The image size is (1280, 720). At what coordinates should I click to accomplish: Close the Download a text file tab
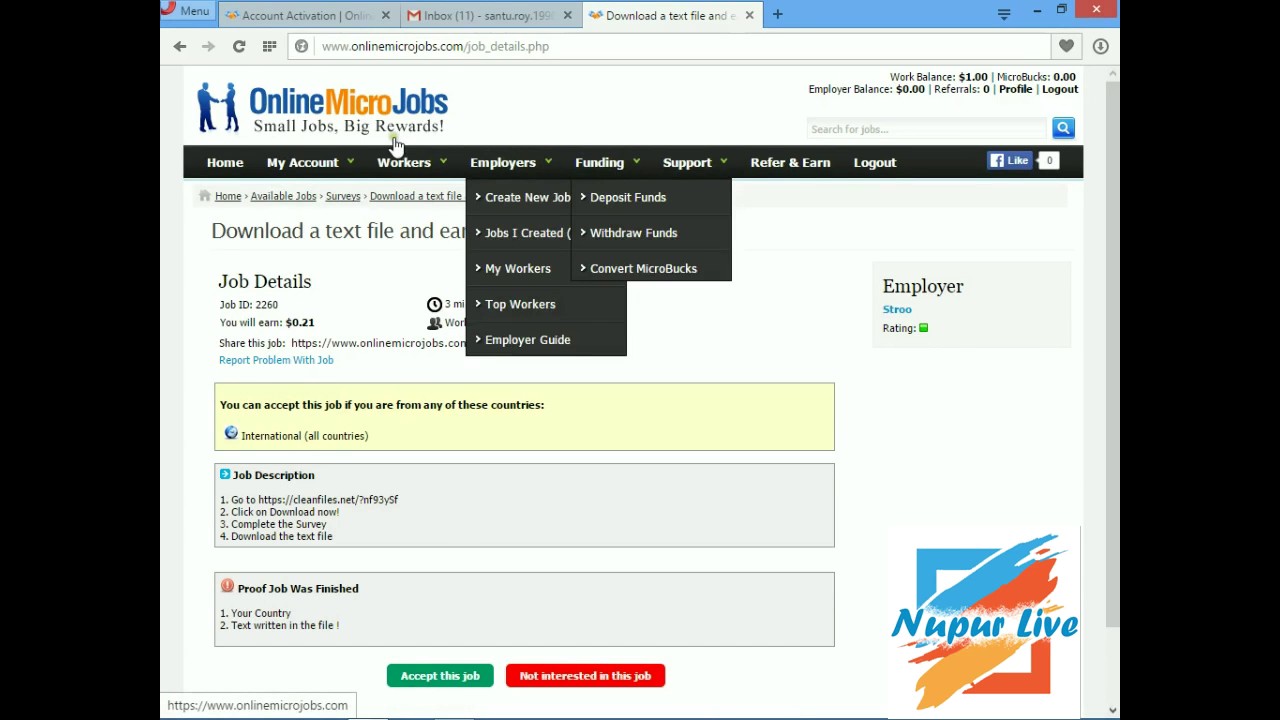(749, 15)
